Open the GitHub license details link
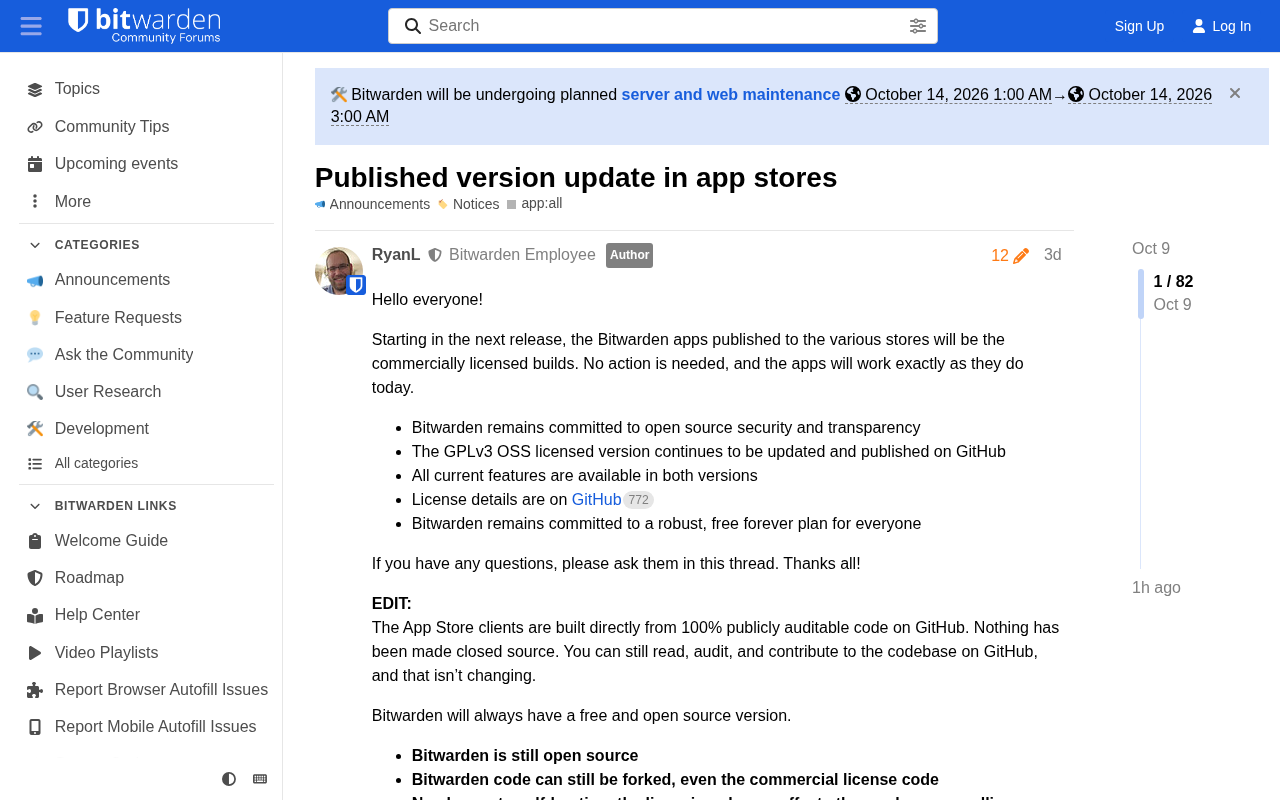Viewport: 1280px width, 800px height. 597,499
